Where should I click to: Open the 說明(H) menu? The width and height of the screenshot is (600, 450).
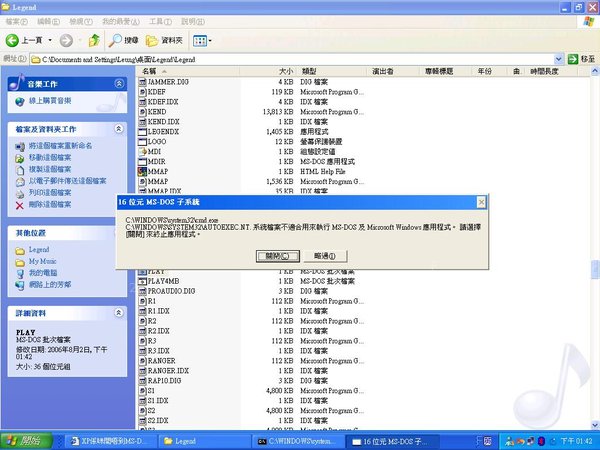[x=193, y=22]
